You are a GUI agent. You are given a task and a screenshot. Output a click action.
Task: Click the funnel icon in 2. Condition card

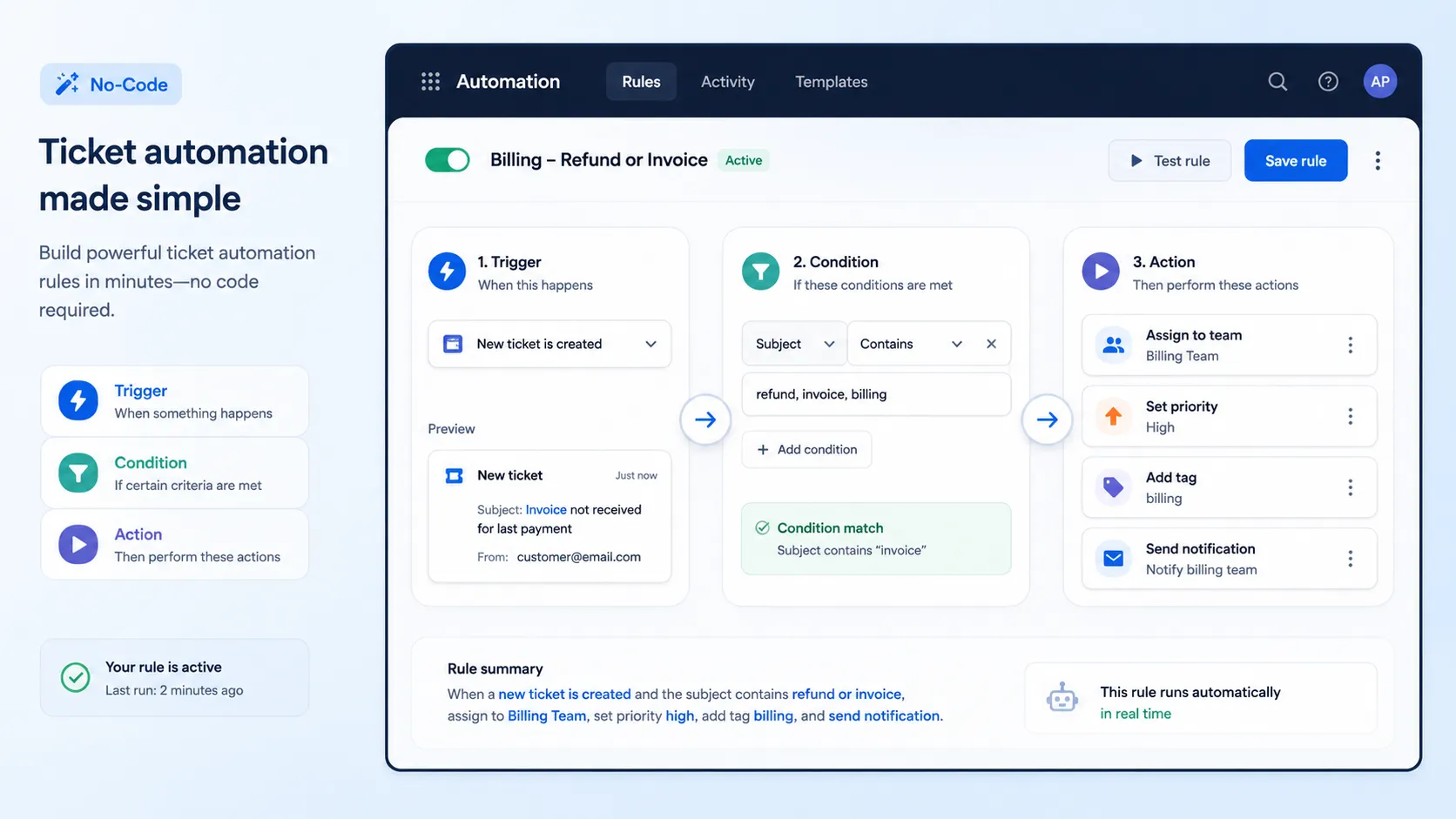click(760, 272)
